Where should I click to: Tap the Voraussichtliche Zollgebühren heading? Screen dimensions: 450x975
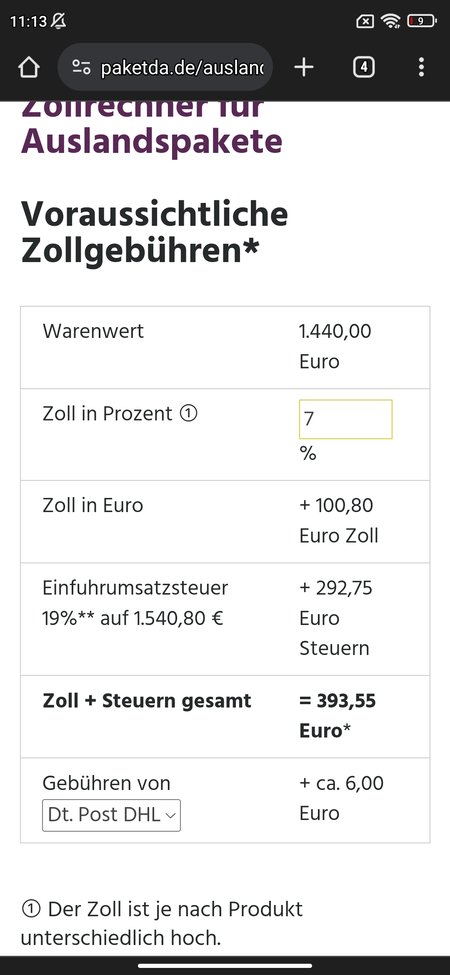(155, 233)
